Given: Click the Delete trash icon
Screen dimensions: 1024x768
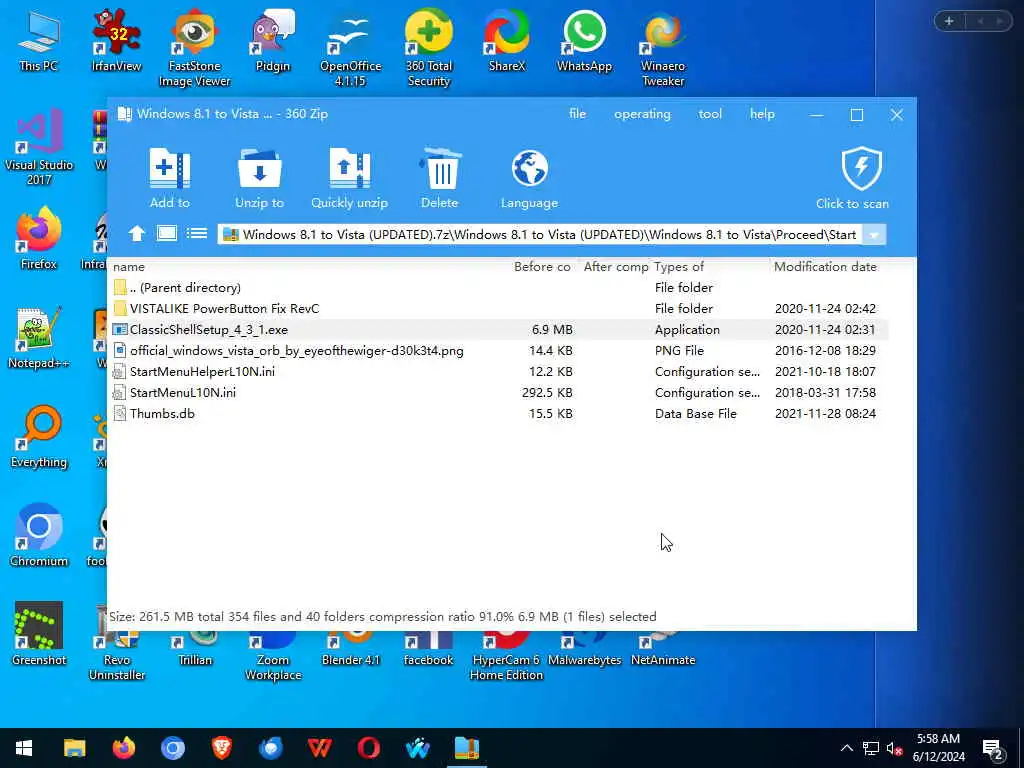Looking at the screenshot, I should (x=440, y=178).
